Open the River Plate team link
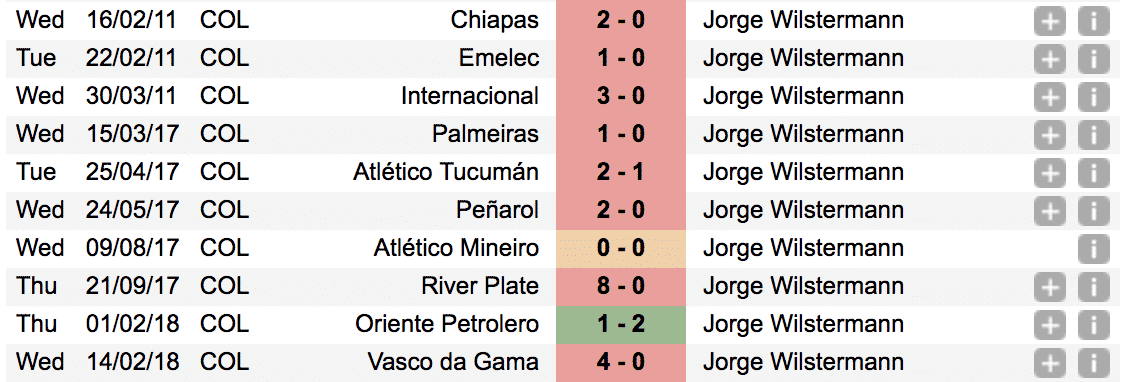This screenshot has height=382, width=1126. pos(480,286)
